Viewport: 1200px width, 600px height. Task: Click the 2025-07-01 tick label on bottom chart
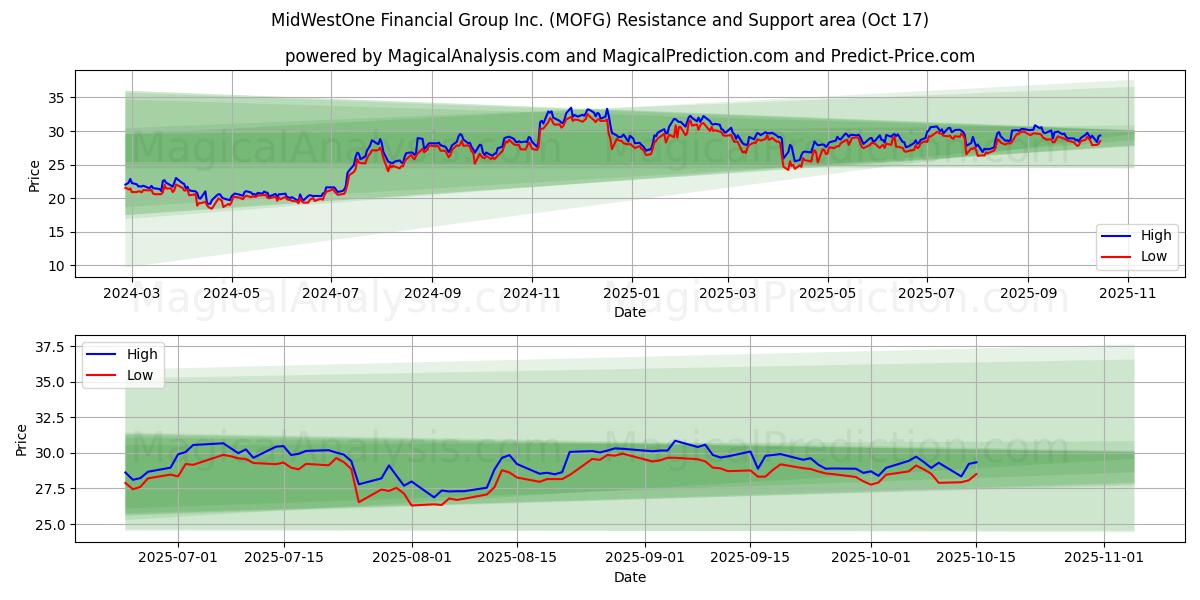(178, 558)
